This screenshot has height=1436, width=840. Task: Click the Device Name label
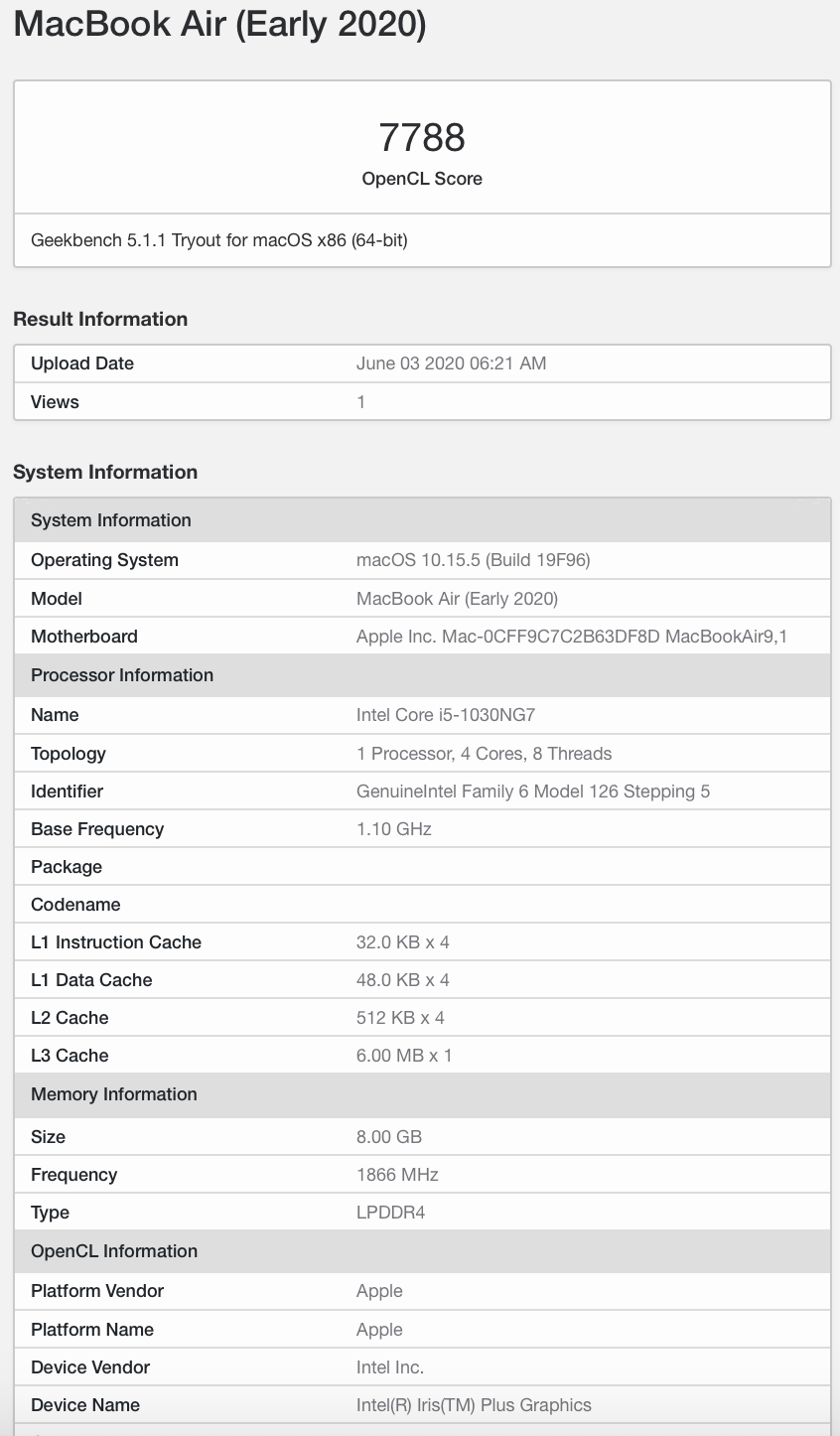[85, 1405]
